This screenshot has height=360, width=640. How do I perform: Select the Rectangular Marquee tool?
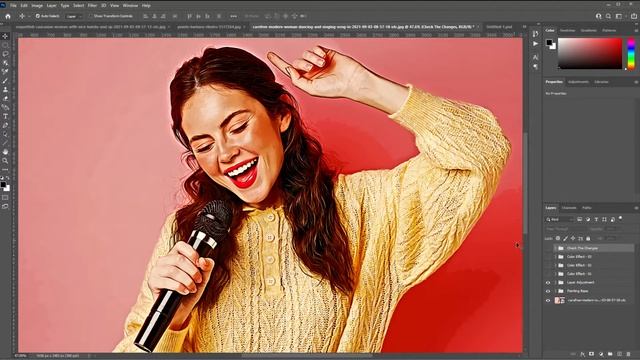click(5, 45)
